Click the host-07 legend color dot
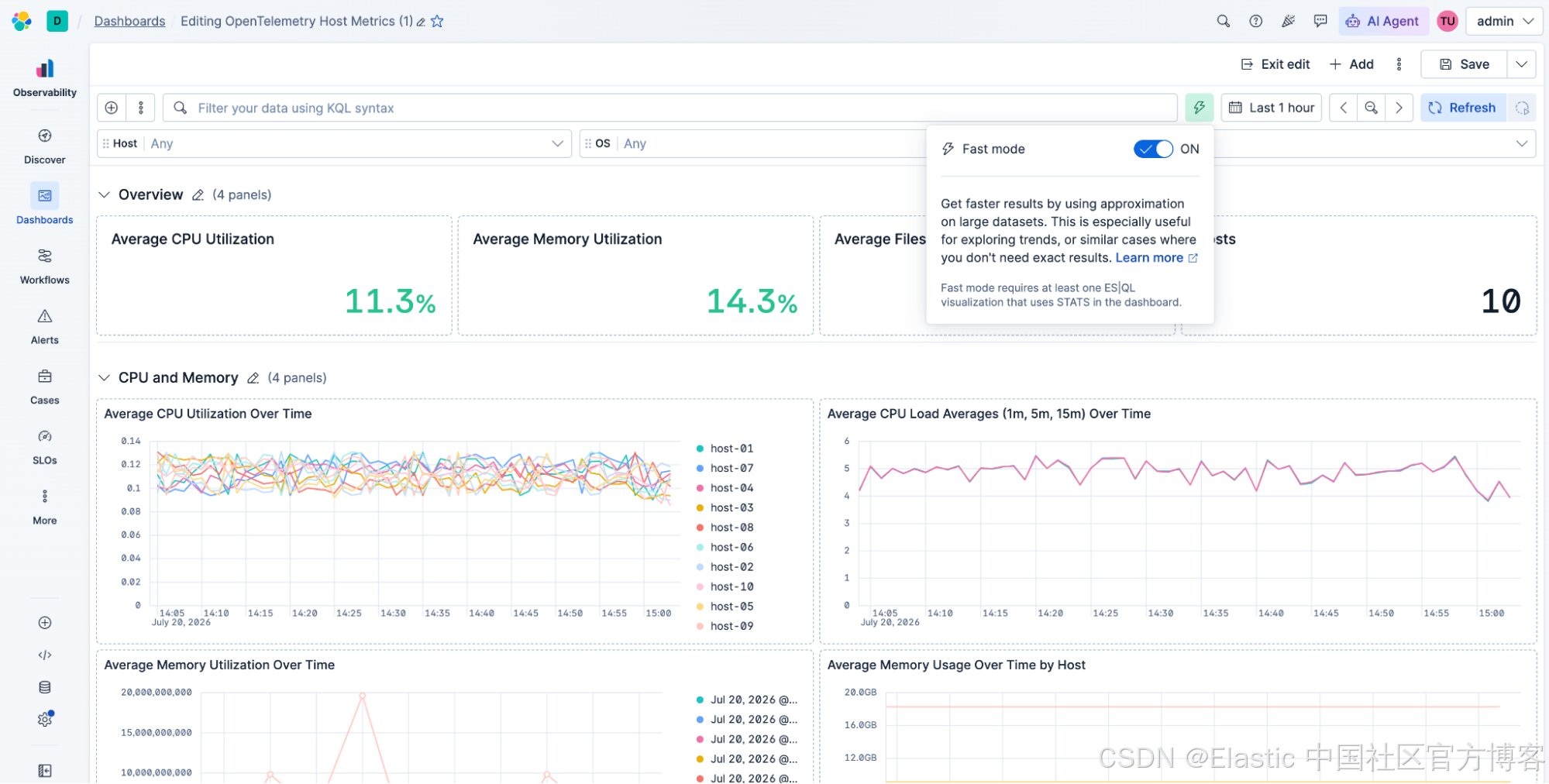 [x=700, y=468]
